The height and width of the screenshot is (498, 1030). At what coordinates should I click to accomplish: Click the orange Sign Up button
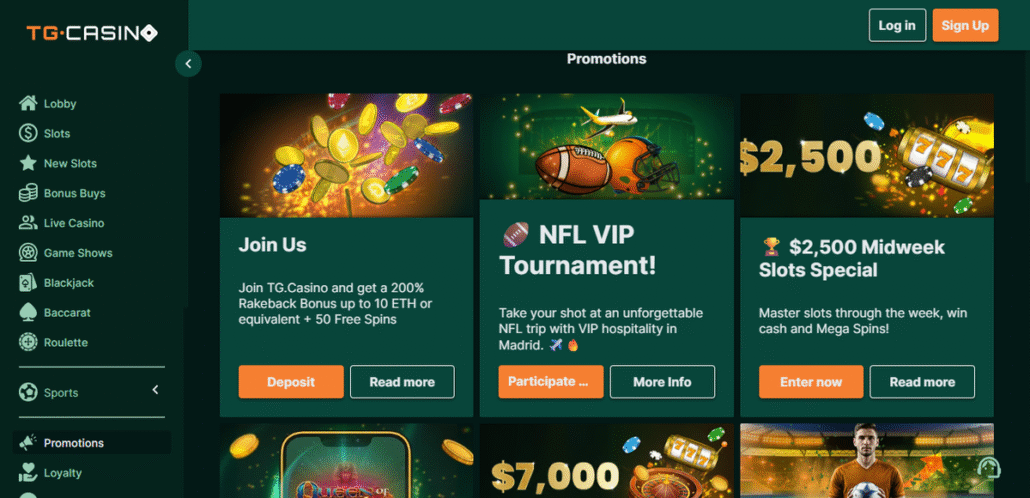(x=965, y=26)
